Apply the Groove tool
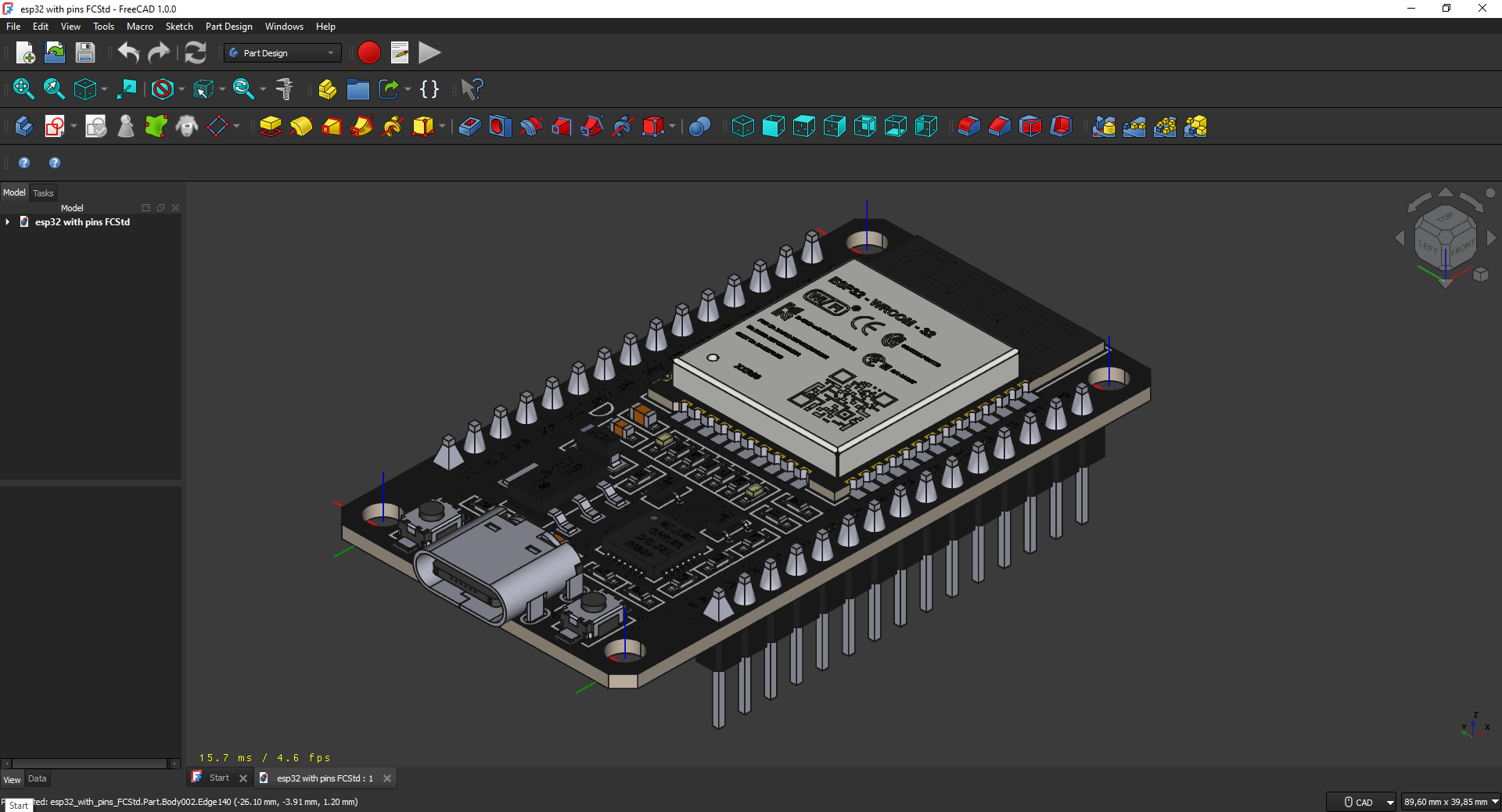The width and height of the screenshot is (1502, 812). tap(530, 126)
